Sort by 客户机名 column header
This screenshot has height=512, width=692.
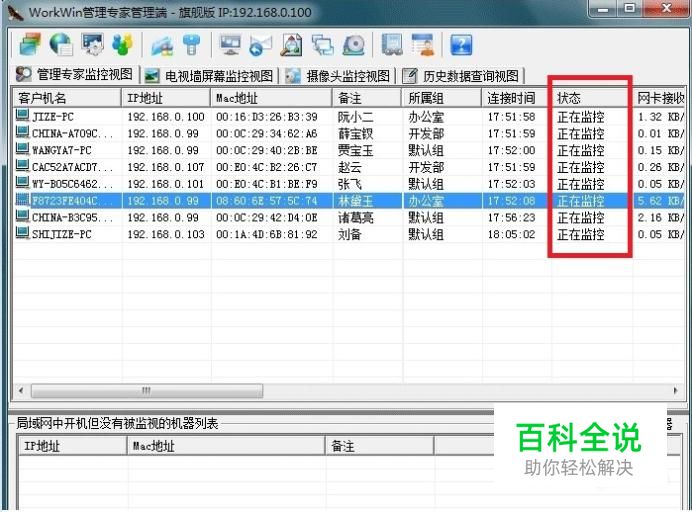point(66,98)
